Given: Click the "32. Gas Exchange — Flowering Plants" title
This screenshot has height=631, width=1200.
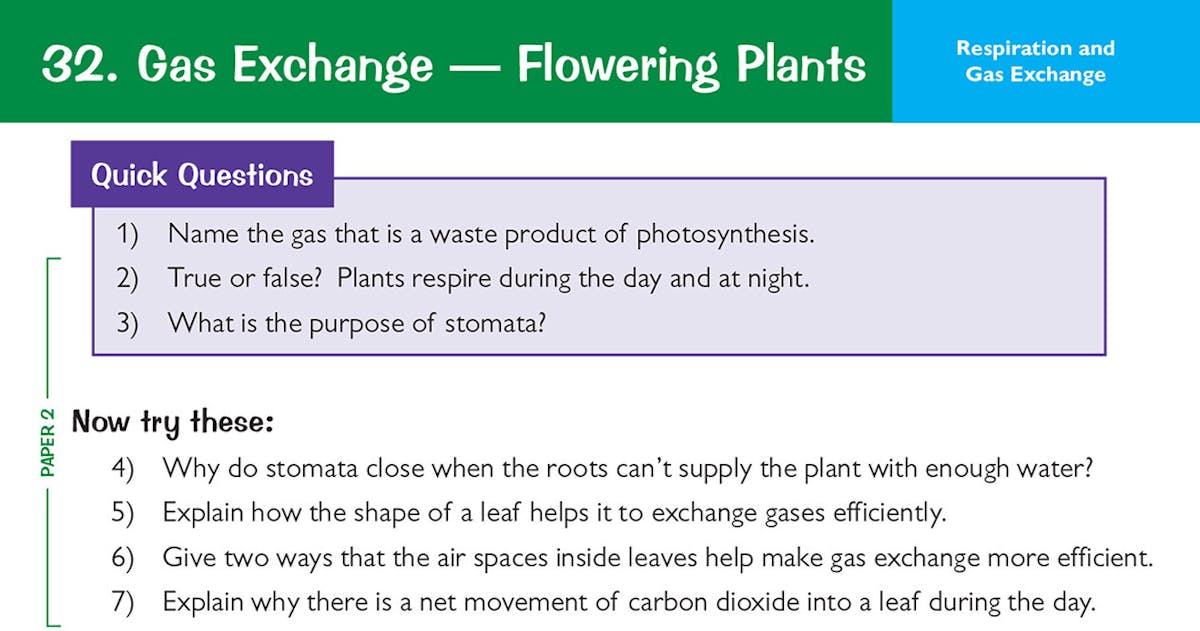Looking at the screenshot, I should tap(453, 63).
